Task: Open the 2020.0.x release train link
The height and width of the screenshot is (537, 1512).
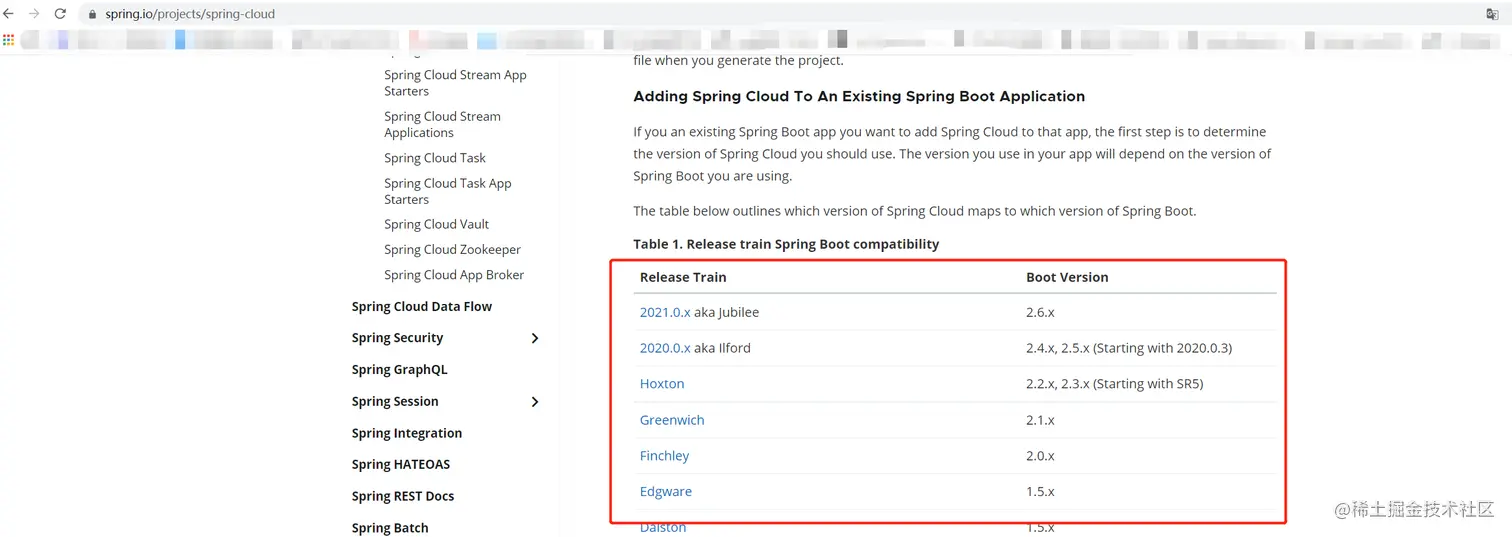Action: (665, 348)
